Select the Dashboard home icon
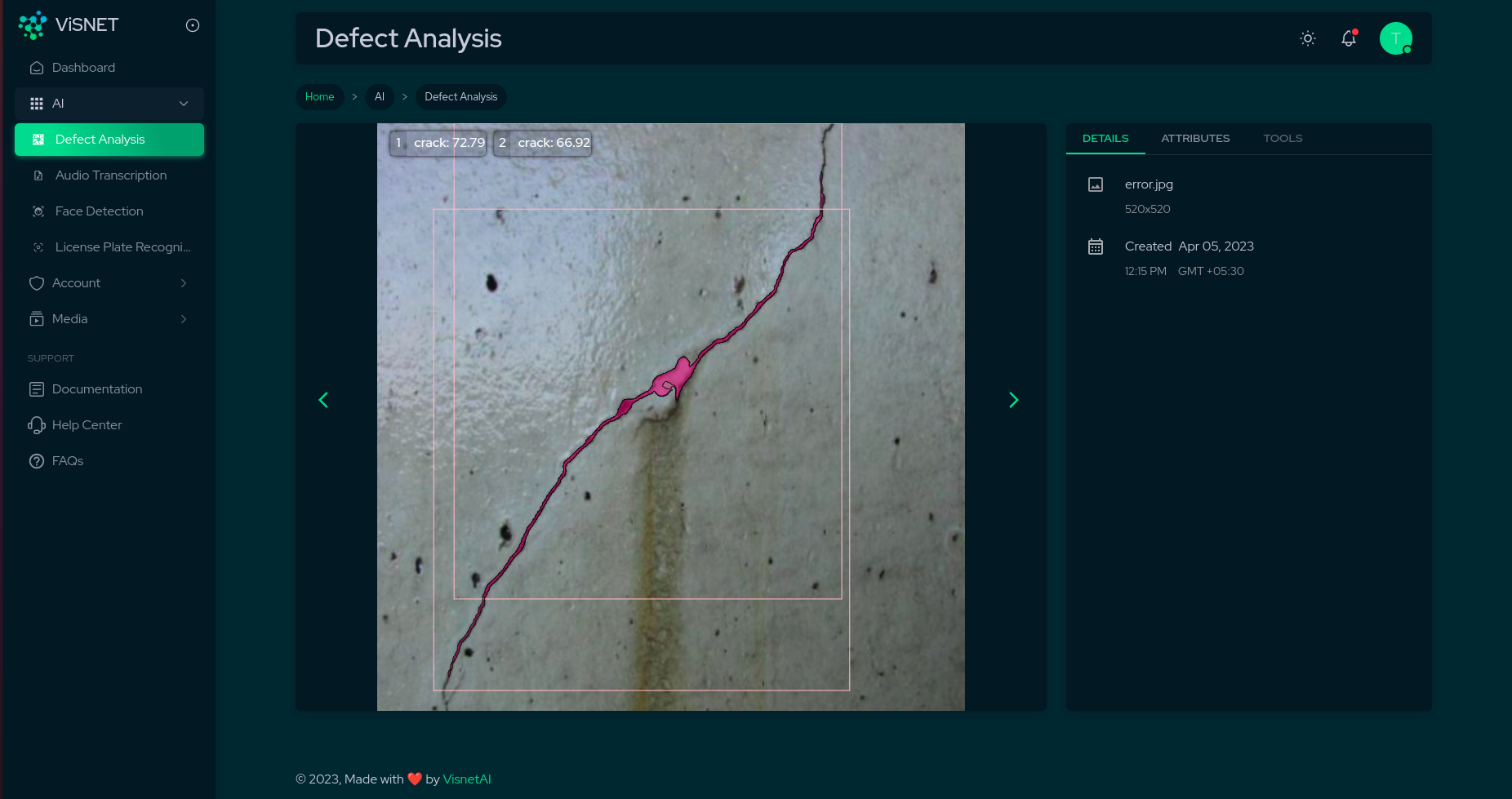The width and height of the screenshot is (1512, 799). click(x=37, y=67)
